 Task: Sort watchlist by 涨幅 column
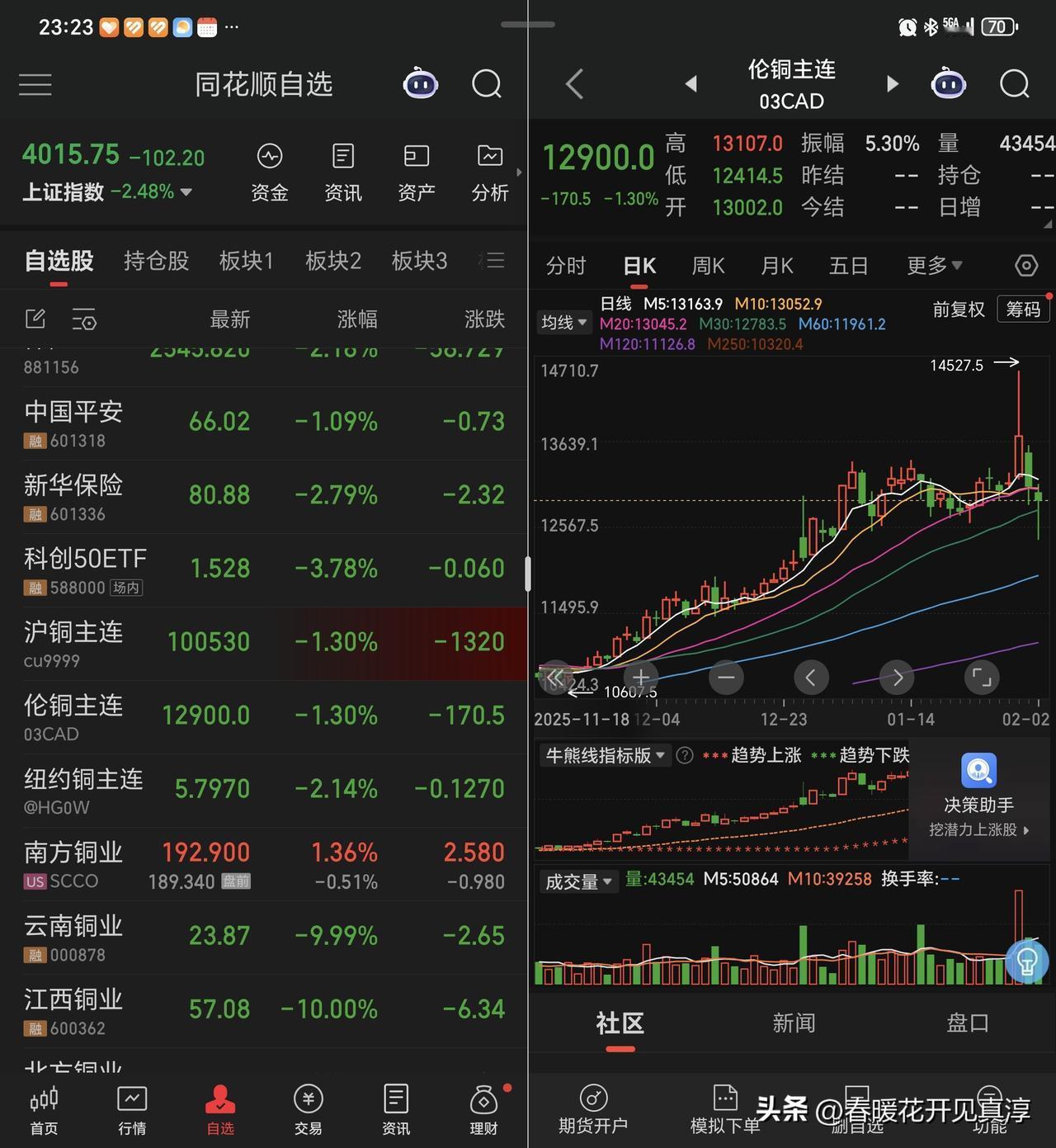click(357, 319)
